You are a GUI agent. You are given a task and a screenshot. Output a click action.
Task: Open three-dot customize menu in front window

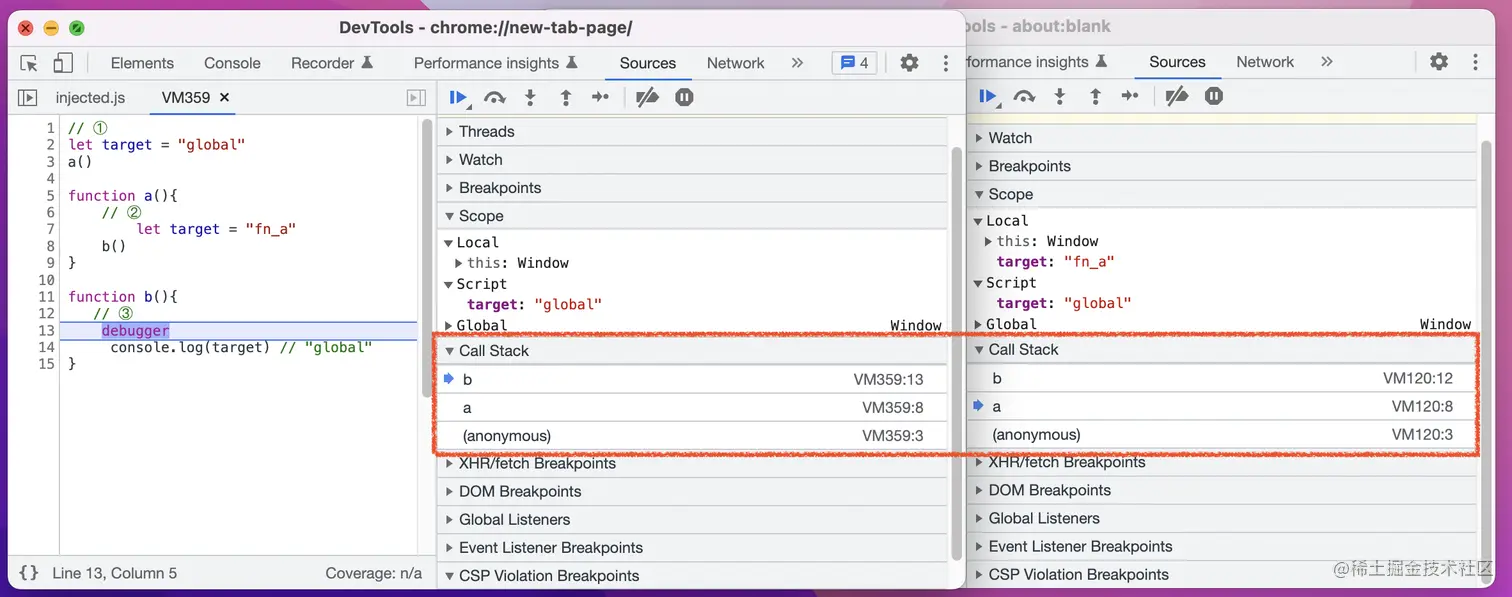click(946, 63)
